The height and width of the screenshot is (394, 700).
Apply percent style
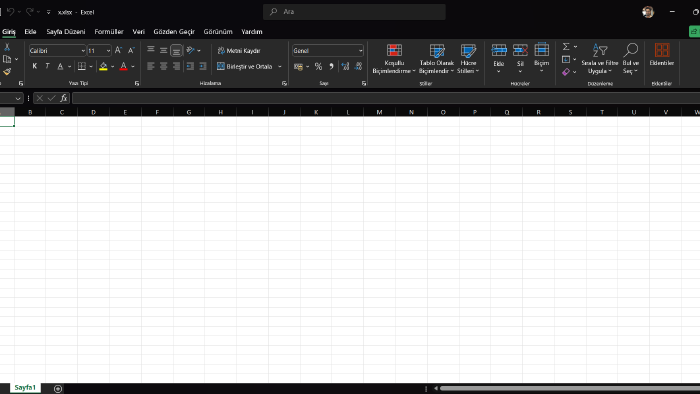318,66
